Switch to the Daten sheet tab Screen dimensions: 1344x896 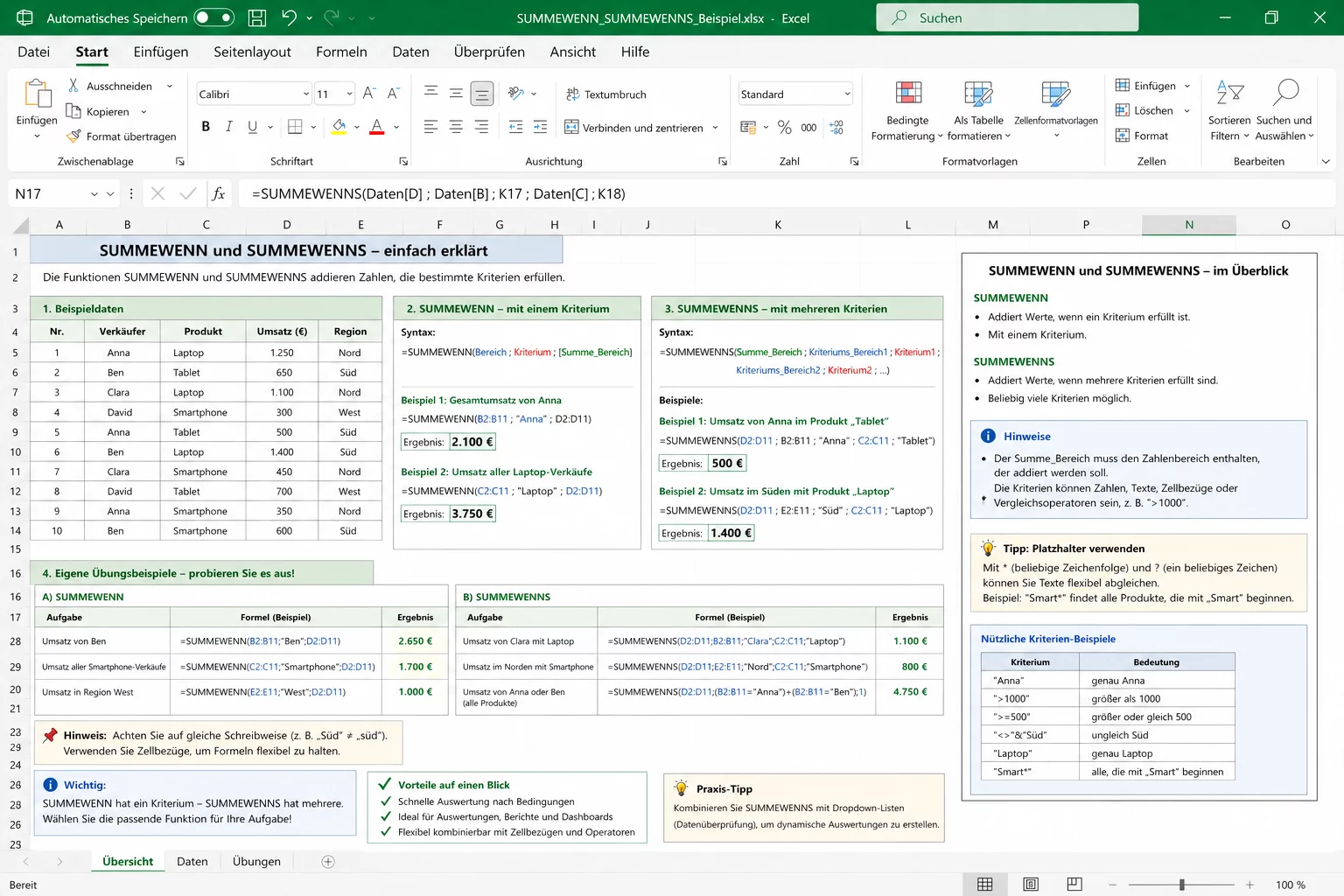click(192, 862)
